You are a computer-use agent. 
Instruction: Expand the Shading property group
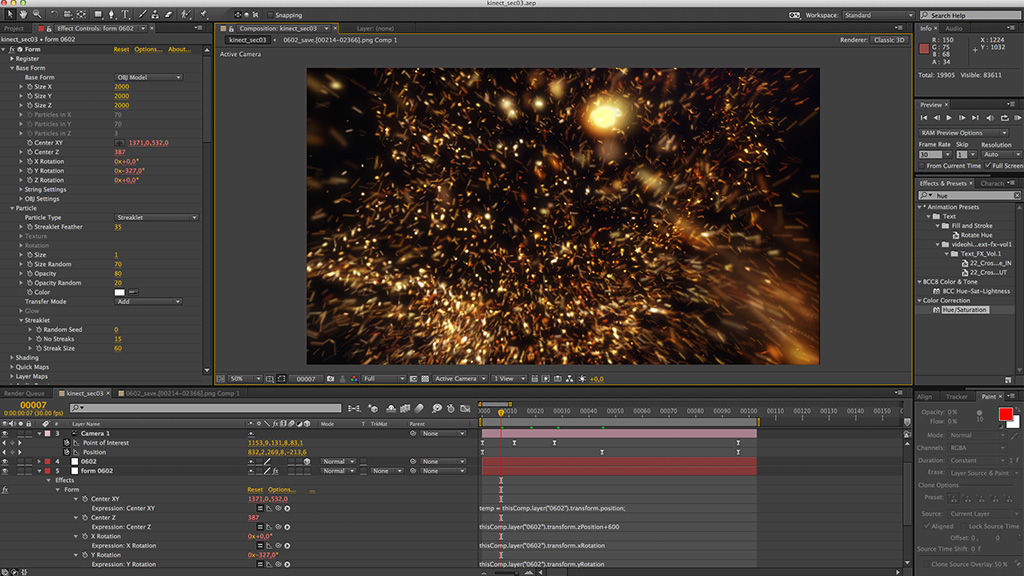(12, 358)
